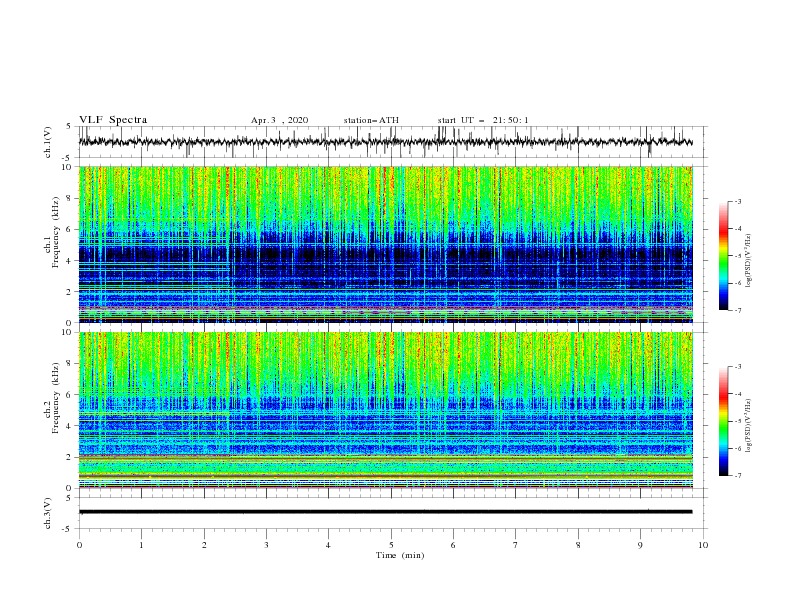Click the "ch.1(V)" axis label
Viewport: 792px width, 612px height.
(x=48, y=142)
